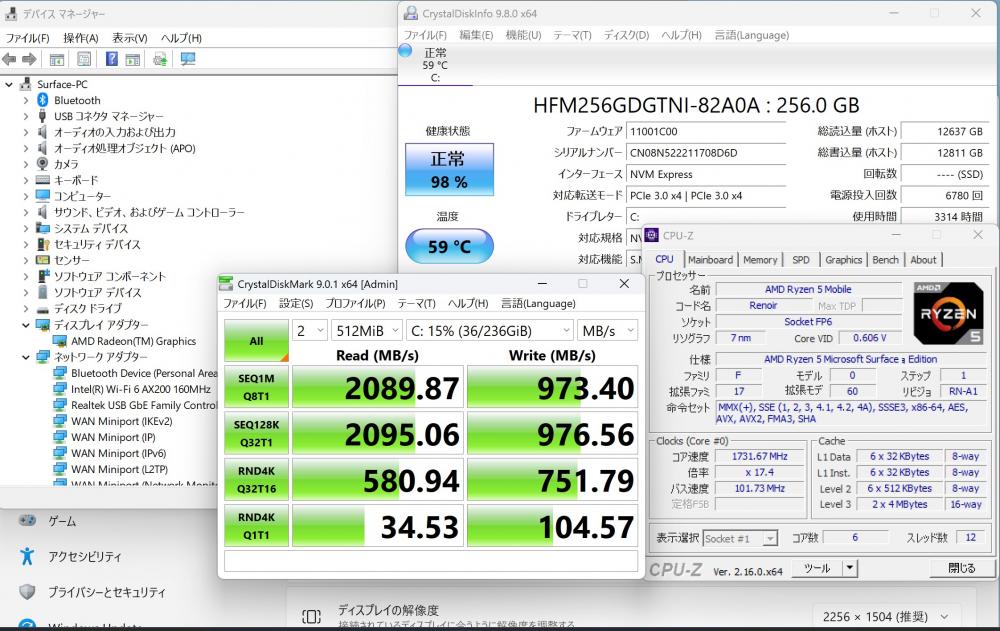This screenshot has width=1000, height=631.
Task: Click the update driver icon with green arrow
Action: (x=160, y=60)
